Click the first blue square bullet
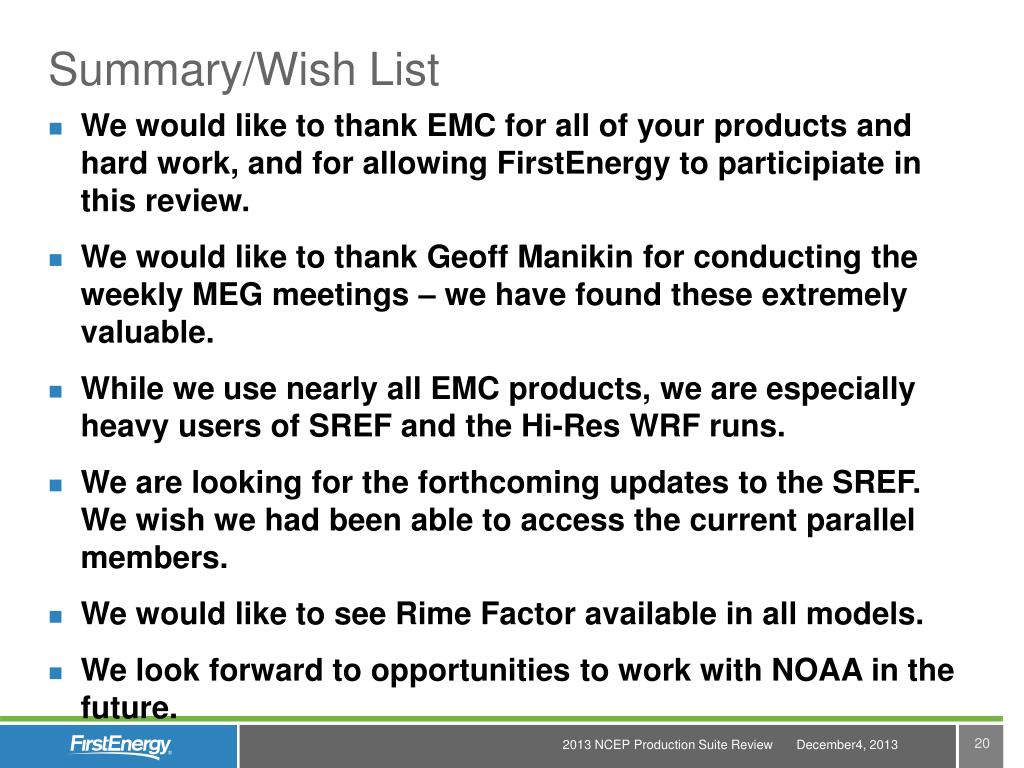1024x768 pixels. [x=56, y=127]
